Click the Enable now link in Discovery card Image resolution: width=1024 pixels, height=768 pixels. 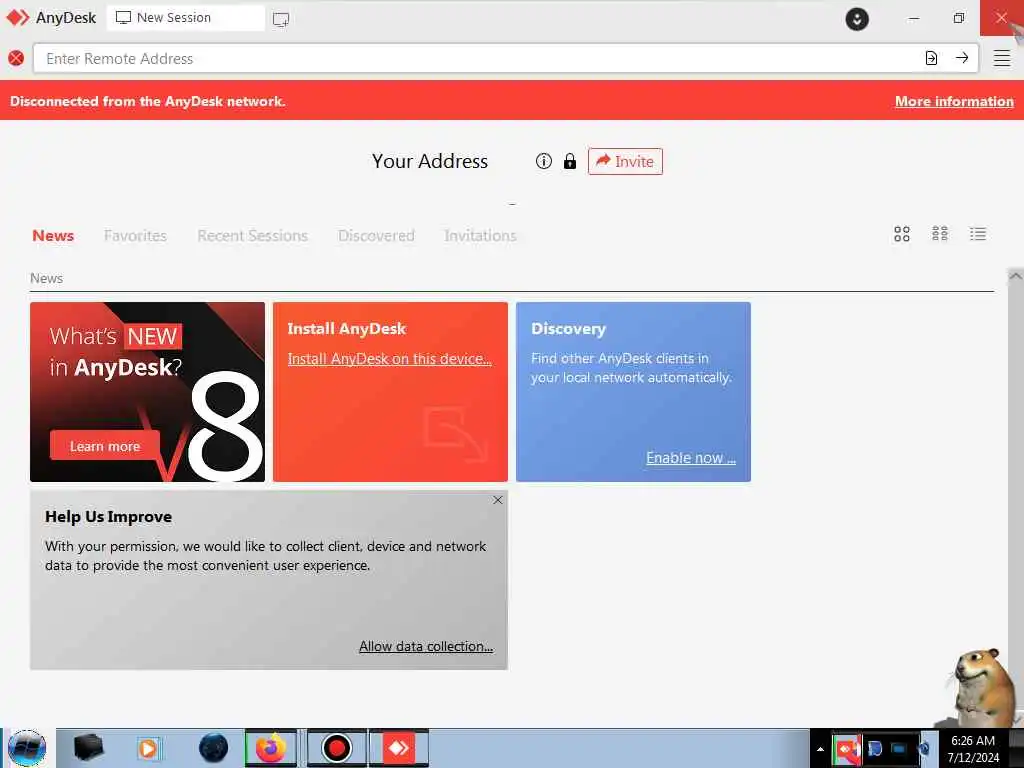pyautogui.click(x=691, y=458)
